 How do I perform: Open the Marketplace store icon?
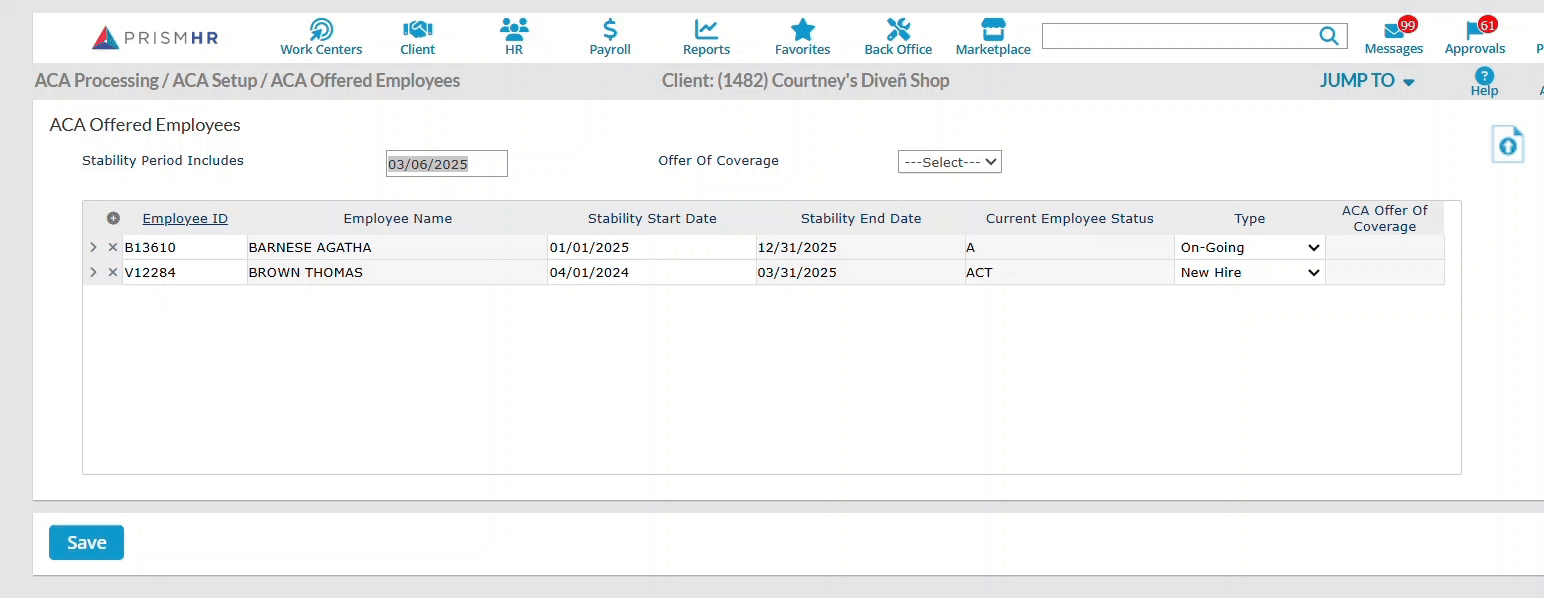pyautogui.click(x=993, y=30)
